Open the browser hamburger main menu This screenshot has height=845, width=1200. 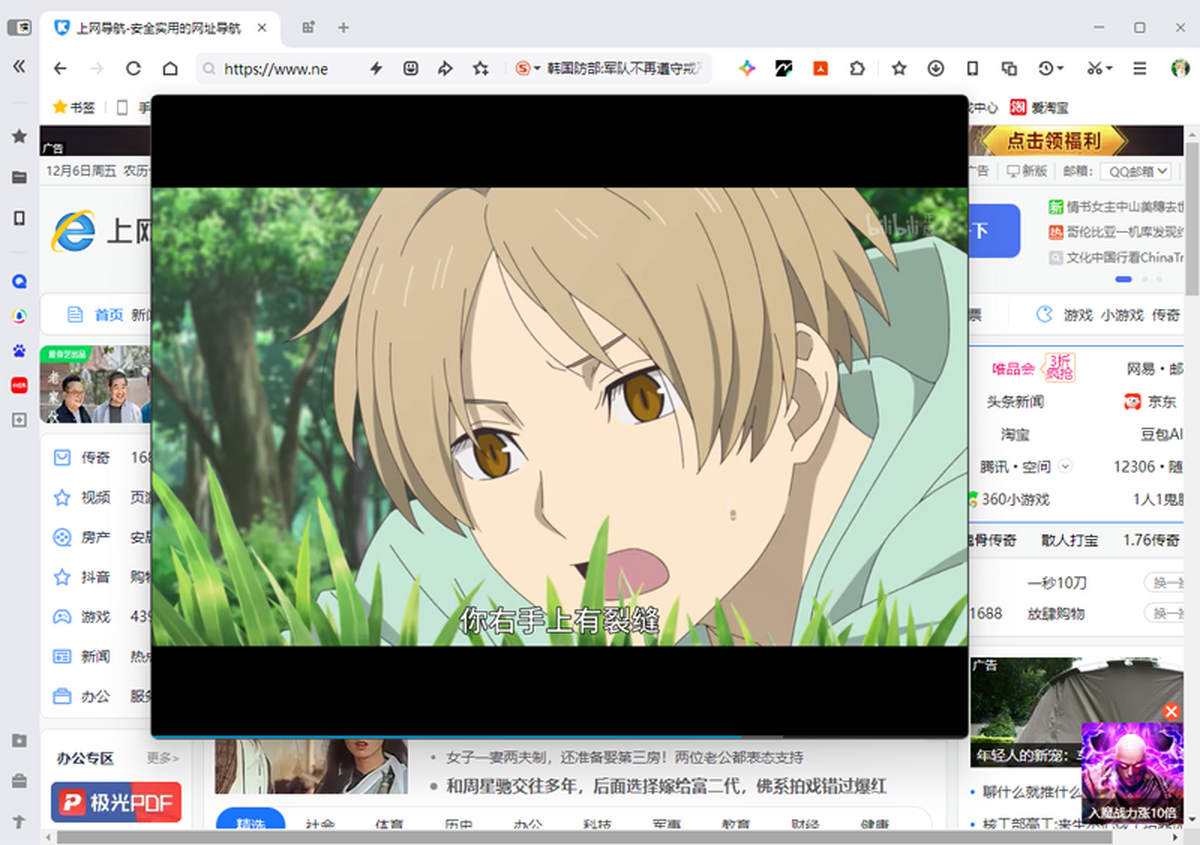tap(1139, 69)
